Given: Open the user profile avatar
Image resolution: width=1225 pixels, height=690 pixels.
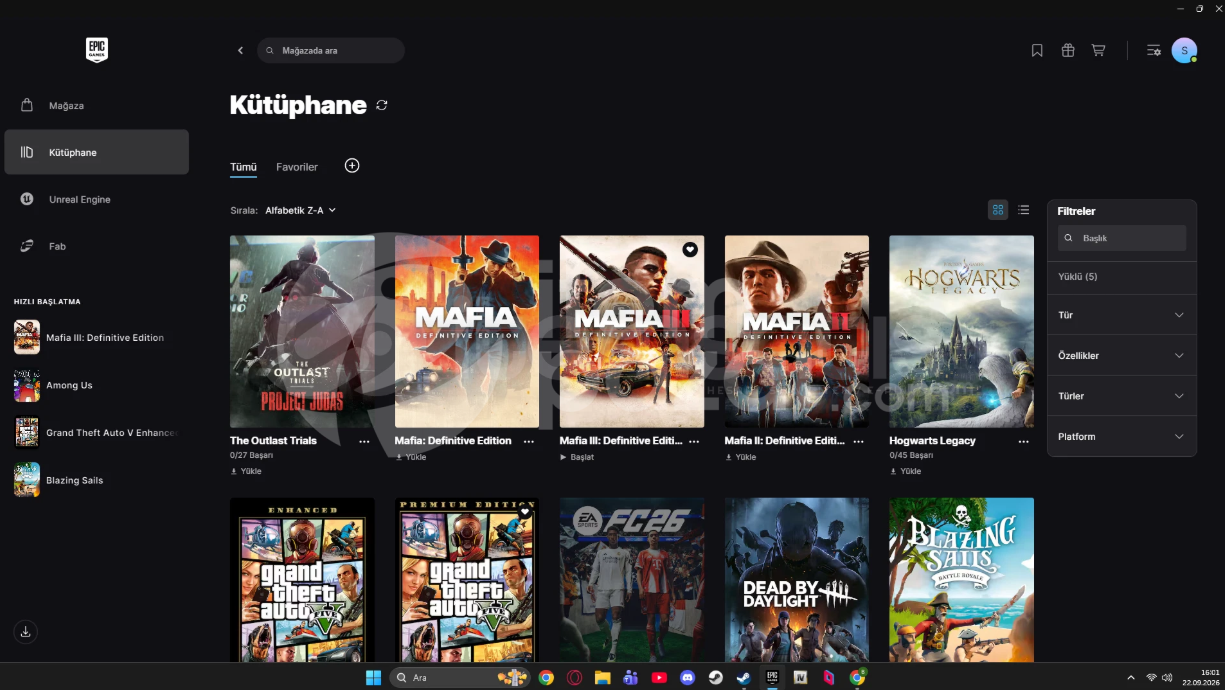Looking at the screenshot, I should (x=1184, y=50).
